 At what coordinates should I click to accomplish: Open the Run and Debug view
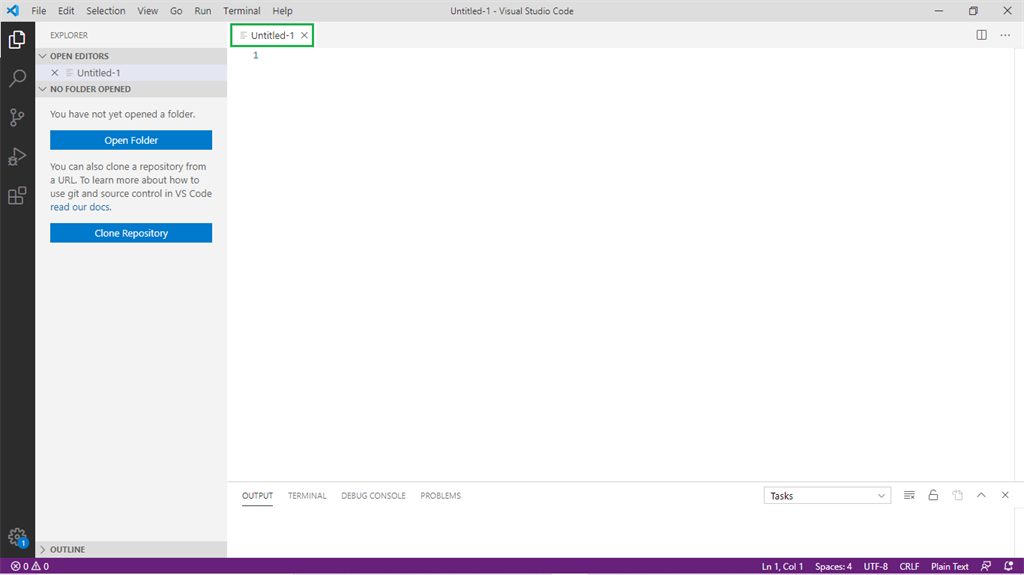[17, 157]
